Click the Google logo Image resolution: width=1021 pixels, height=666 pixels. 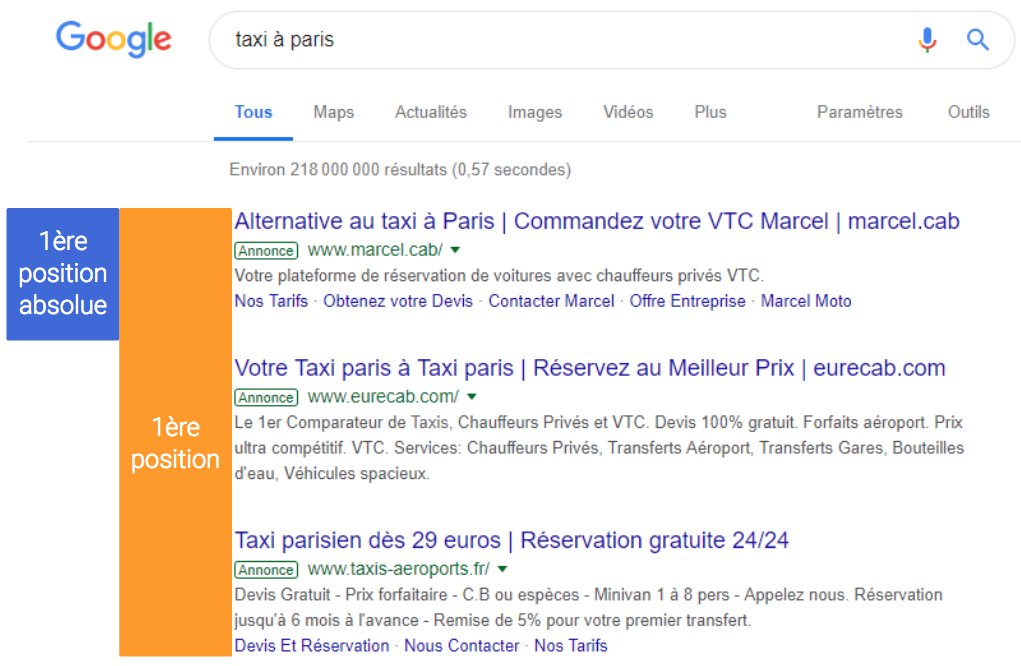114,39
